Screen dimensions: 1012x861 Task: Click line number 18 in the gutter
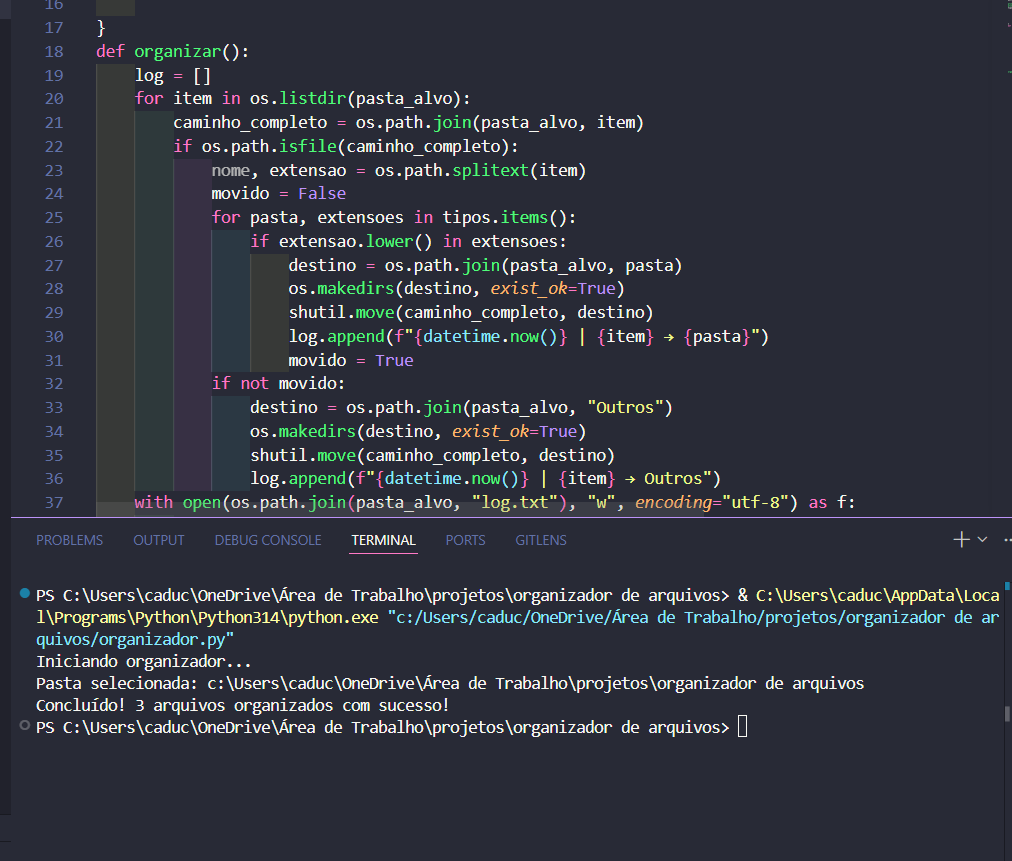coord(54,52)
